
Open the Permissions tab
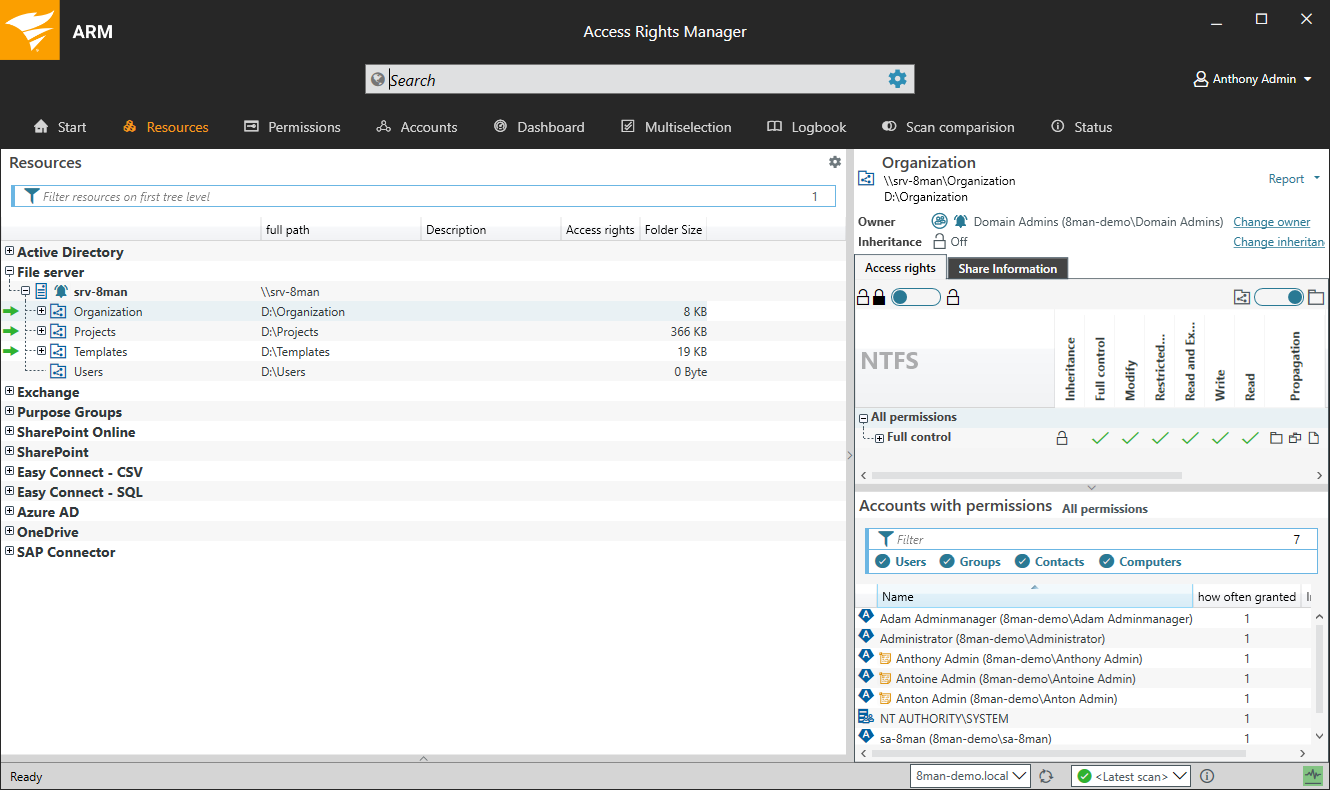coord(292,127)
